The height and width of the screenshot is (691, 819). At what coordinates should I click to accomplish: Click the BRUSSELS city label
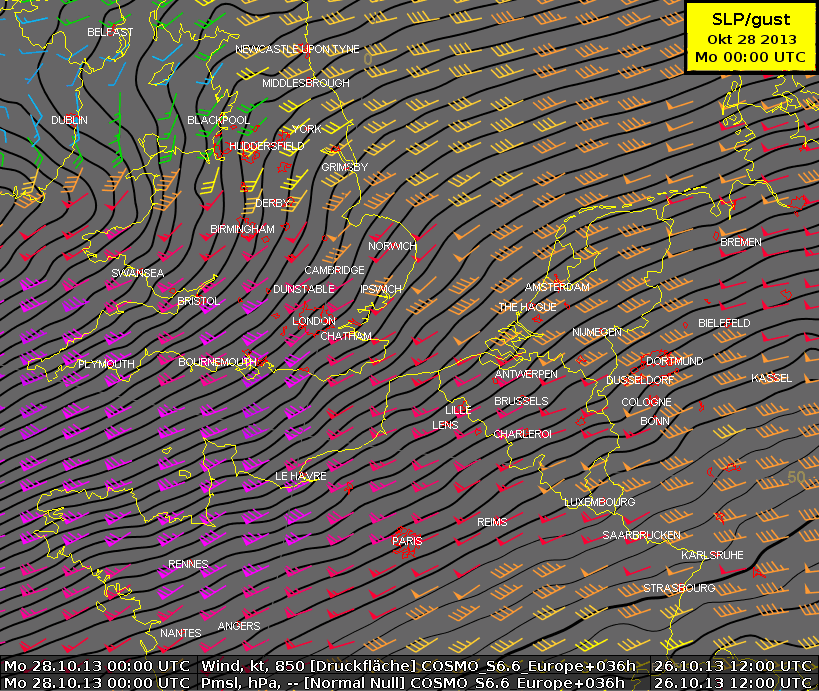521,401
